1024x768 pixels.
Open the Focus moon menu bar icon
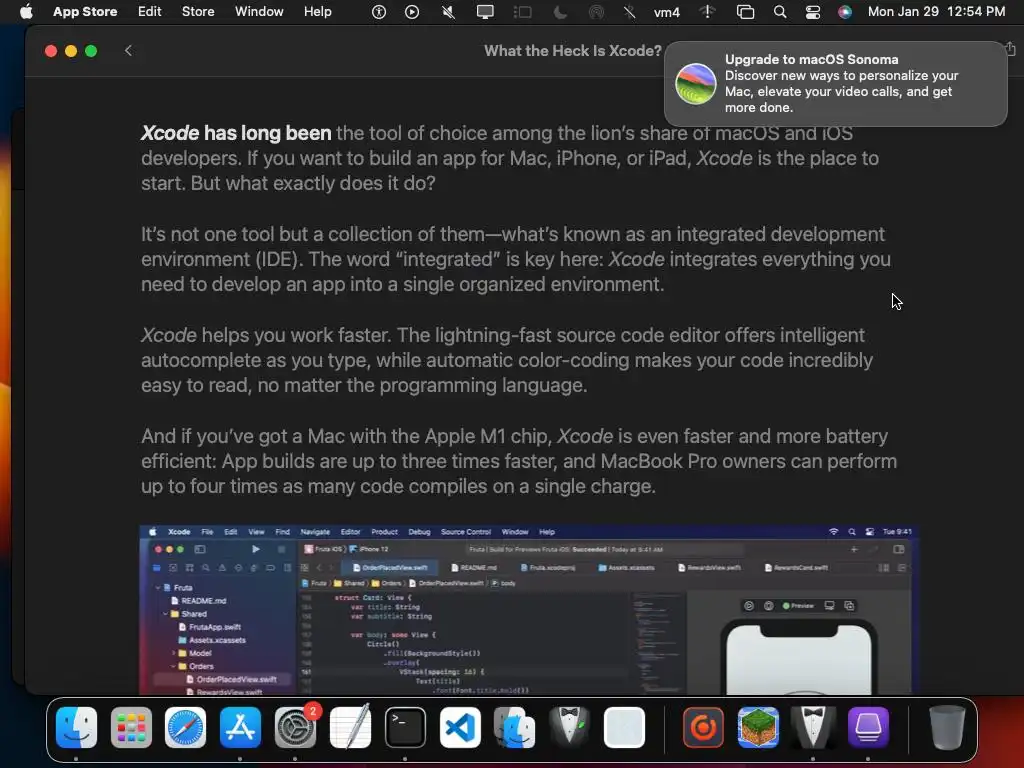[560, 12]
